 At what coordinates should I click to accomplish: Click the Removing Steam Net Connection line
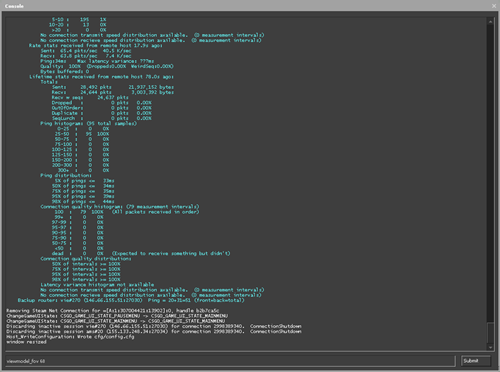pyautogui.click(x=113, y=310)
